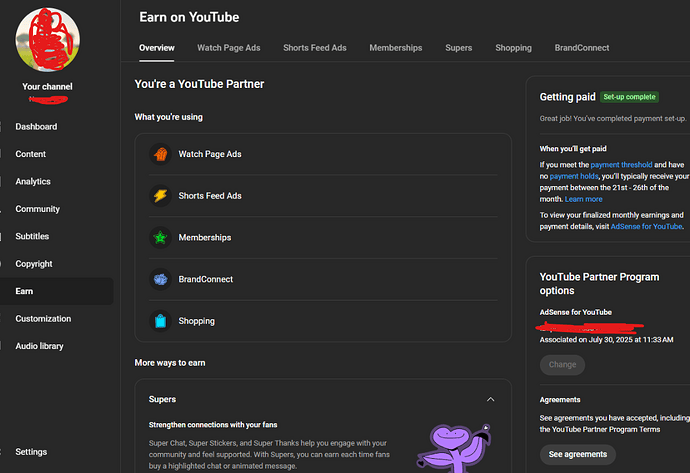Click the Shorts Feed Ads lightning icon
690x473 pixels.
160,196
